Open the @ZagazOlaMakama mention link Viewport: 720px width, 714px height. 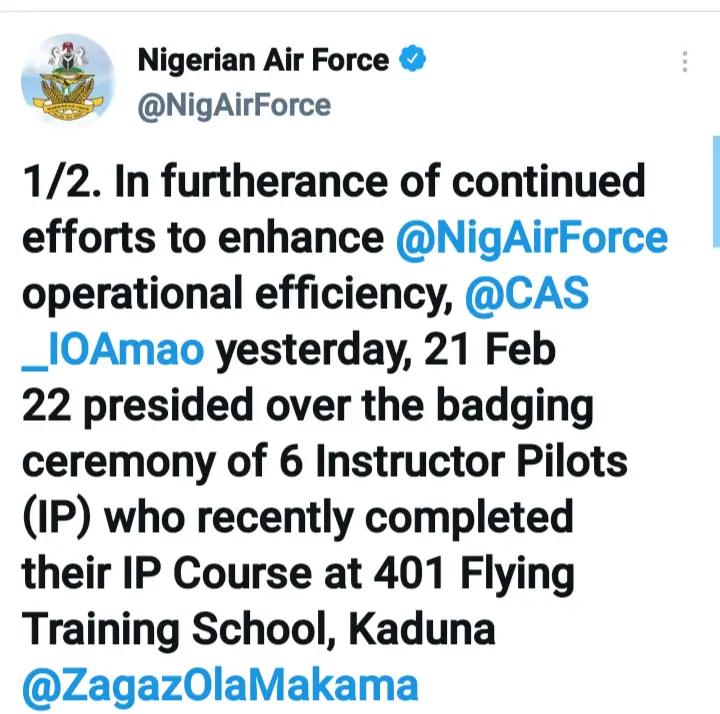tap(220, 686)
